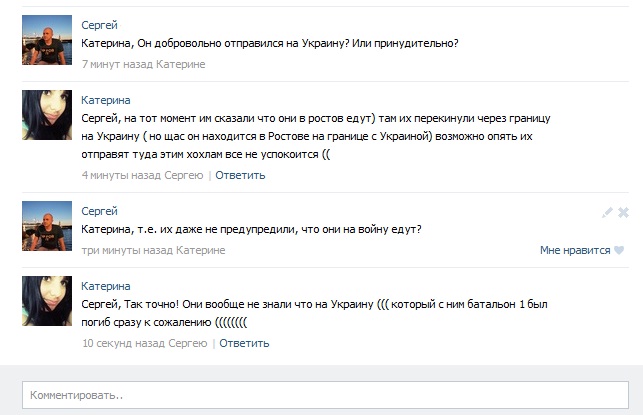Open Сергей's profile from first comment name
This screenshot has width=643, height=415.
[x=99, y=25]
